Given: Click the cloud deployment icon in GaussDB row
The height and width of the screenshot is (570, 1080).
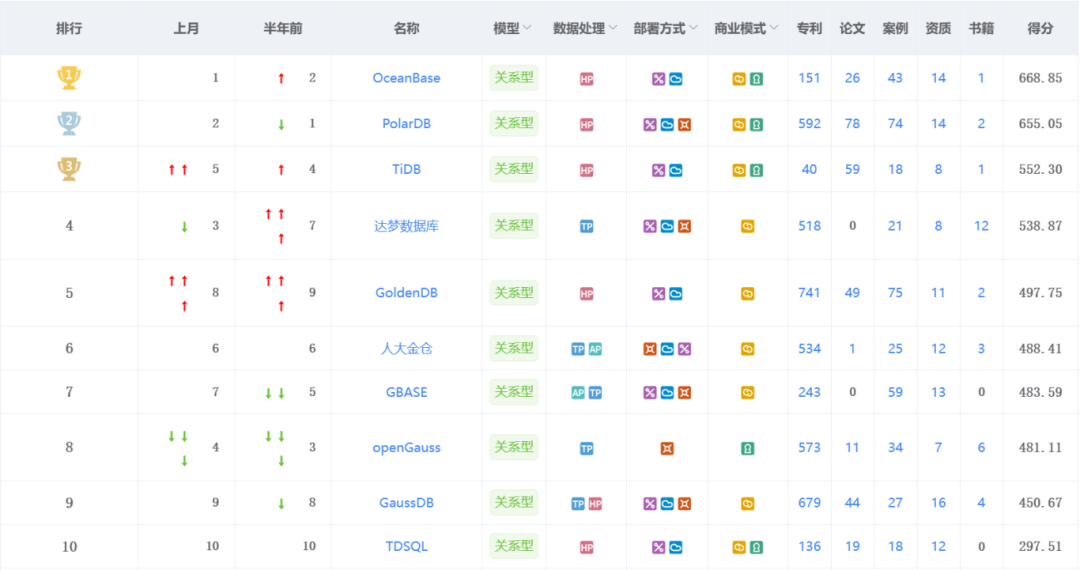Looking at the screenshot, I should tap(667, 504).
